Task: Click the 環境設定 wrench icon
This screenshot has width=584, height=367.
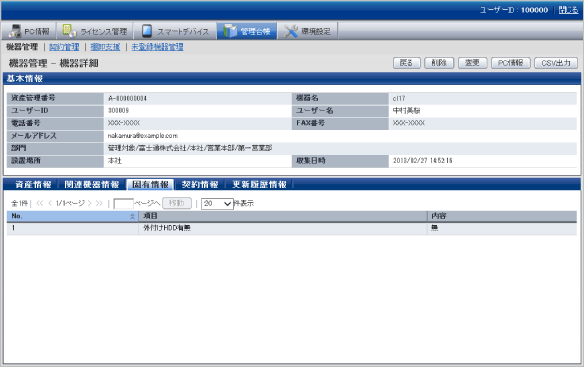Action: tap(291, 31)
